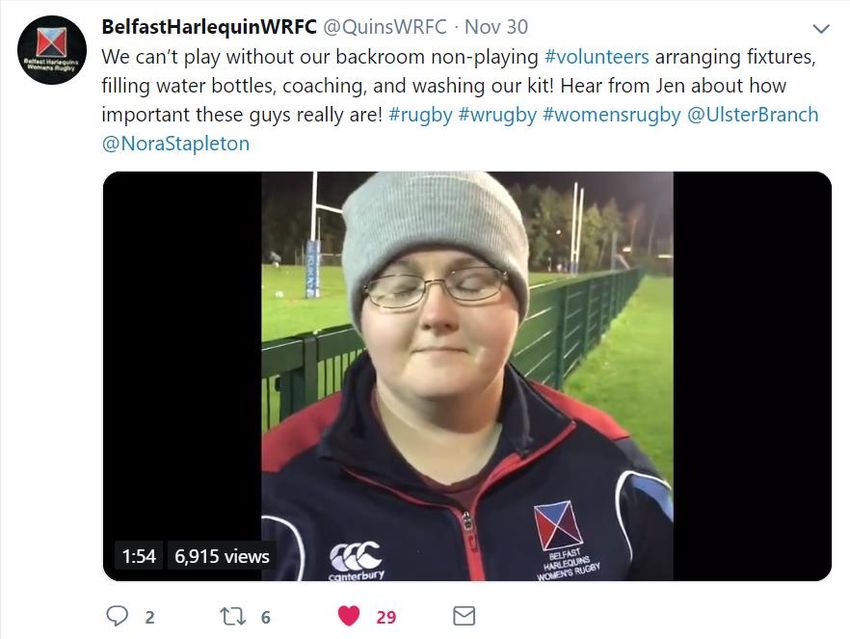Click the 1:54 video duration badge

click(x=139, y=556)
